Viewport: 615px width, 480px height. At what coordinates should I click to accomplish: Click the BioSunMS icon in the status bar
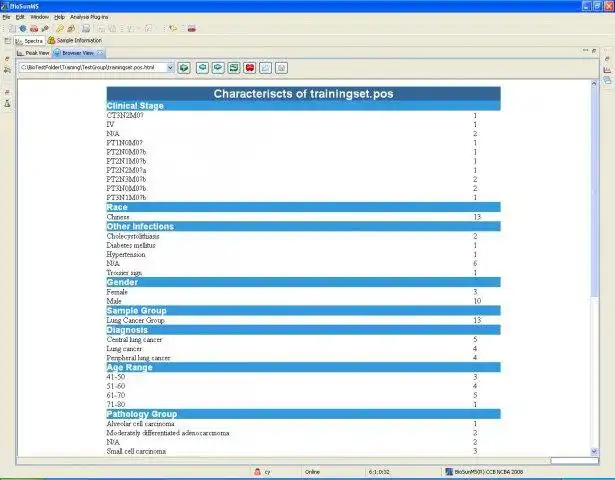[x=449, y=472]
